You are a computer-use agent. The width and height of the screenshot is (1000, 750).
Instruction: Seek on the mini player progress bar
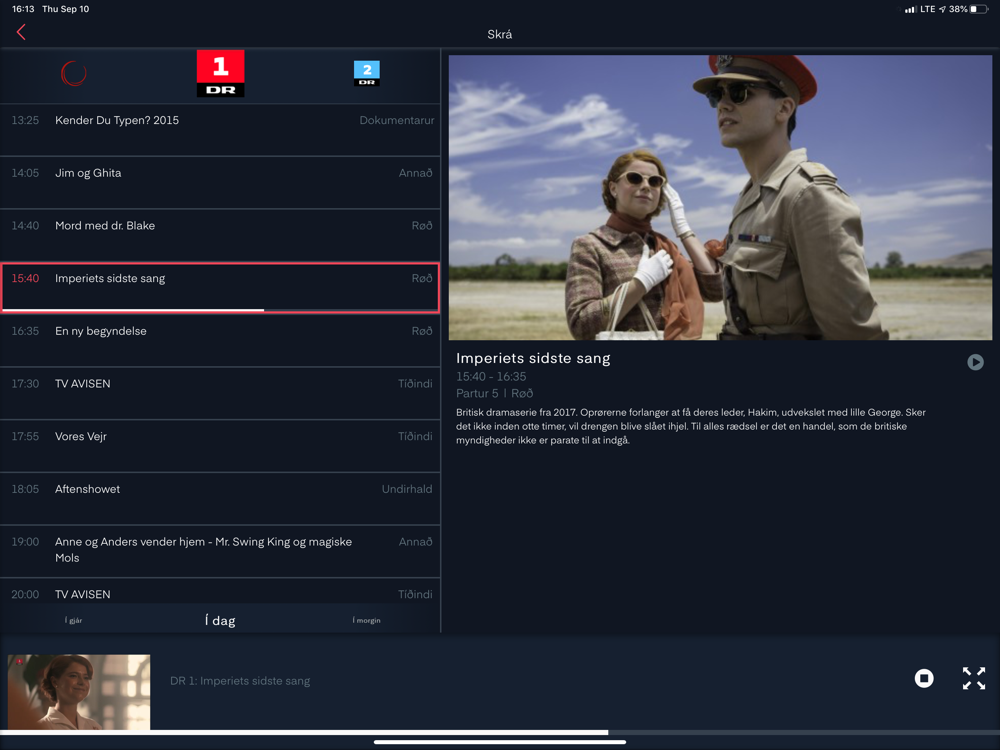[500, 733]
